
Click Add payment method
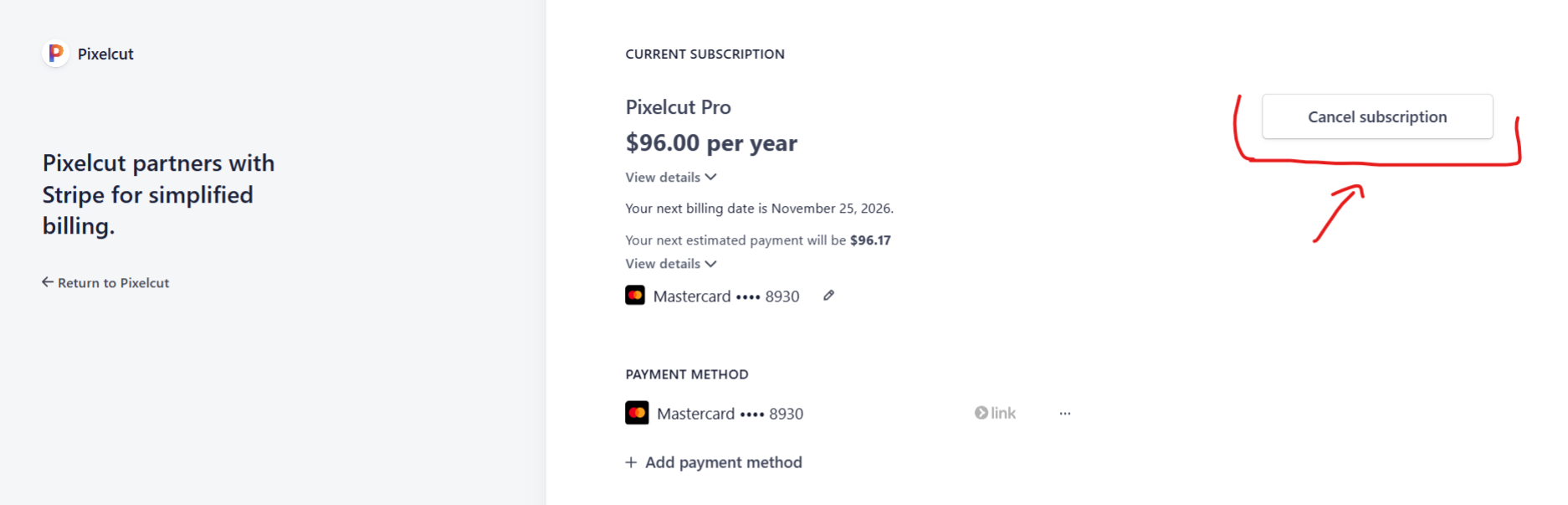[x=714, y=462]
